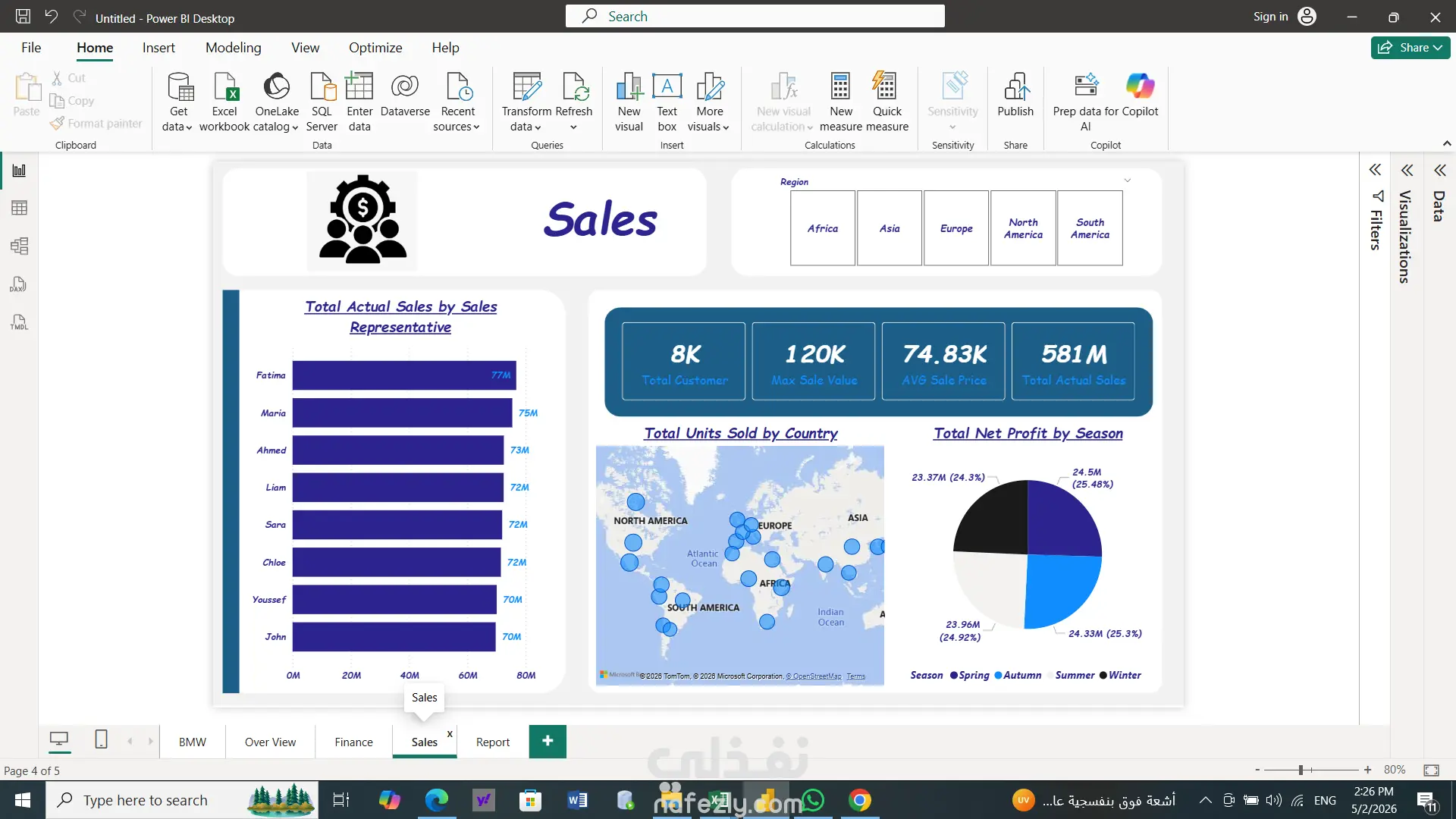Add a new report page
Image resolution: width=1456 pixels, height=819 pixels.
(548, 741)
